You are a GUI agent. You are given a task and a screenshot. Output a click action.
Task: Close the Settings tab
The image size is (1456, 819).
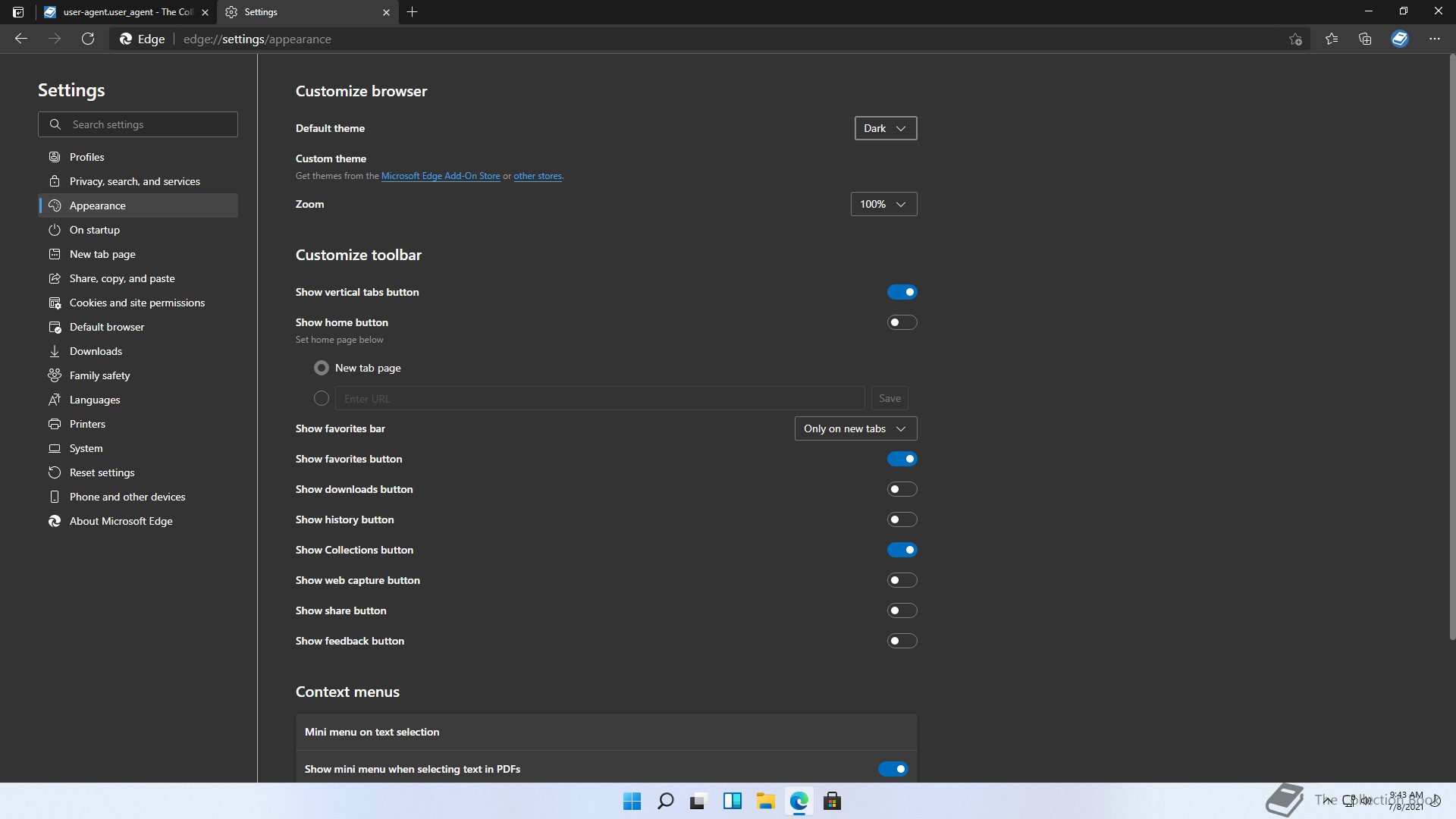tap(386, 12)
